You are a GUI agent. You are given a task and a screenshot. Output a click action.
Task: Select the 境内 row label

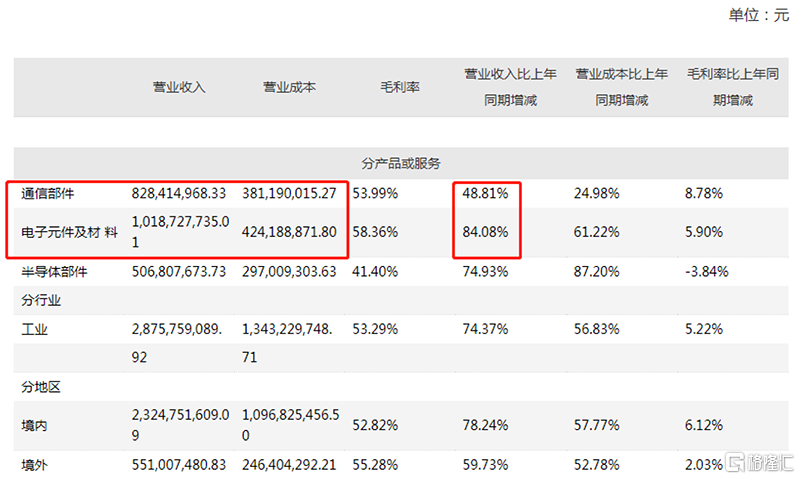(34, 425)
